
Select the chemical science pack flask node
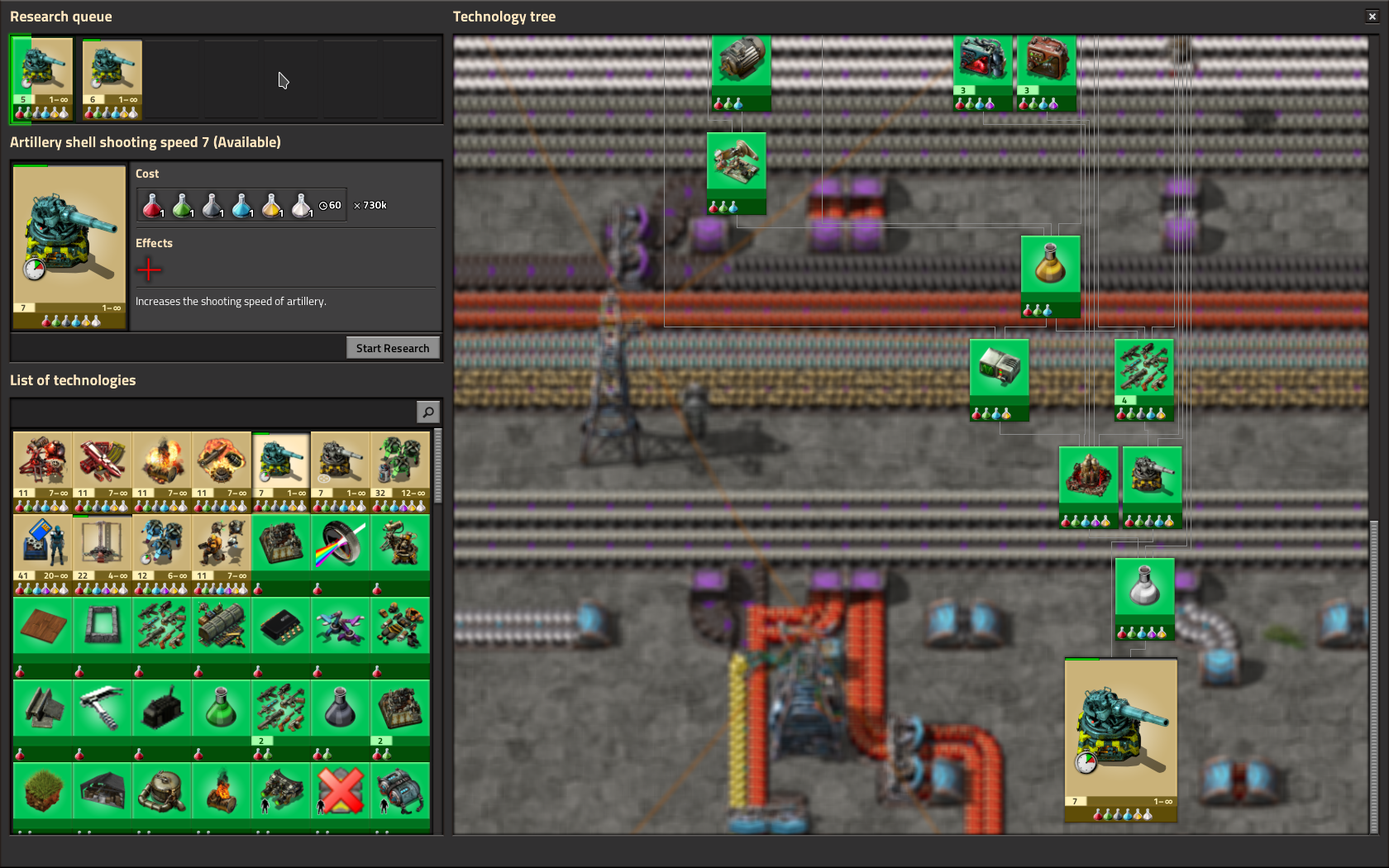click(1144, 587)
